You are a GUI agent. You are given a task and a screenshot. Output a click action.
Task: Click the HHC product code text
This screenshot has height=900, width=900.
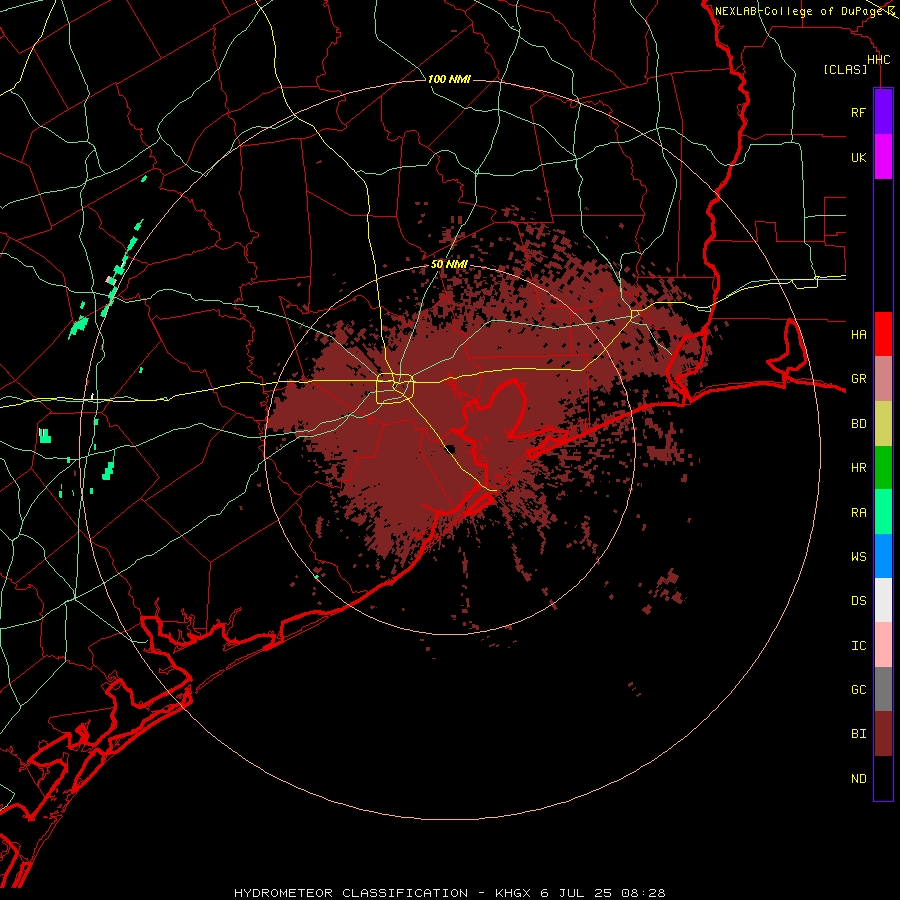pos(878,60)
